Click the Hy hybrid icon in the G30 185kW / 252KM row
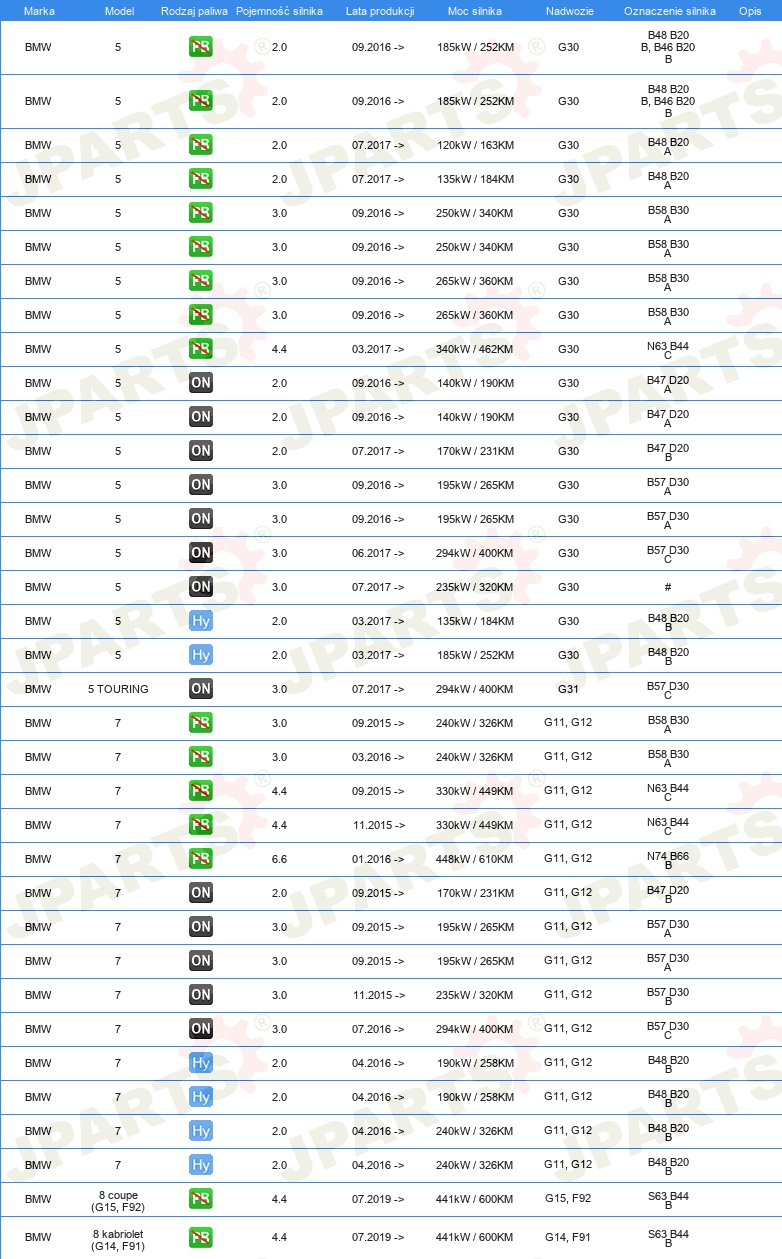Screen dimensions: 782x1259 (x=201, y=655)
